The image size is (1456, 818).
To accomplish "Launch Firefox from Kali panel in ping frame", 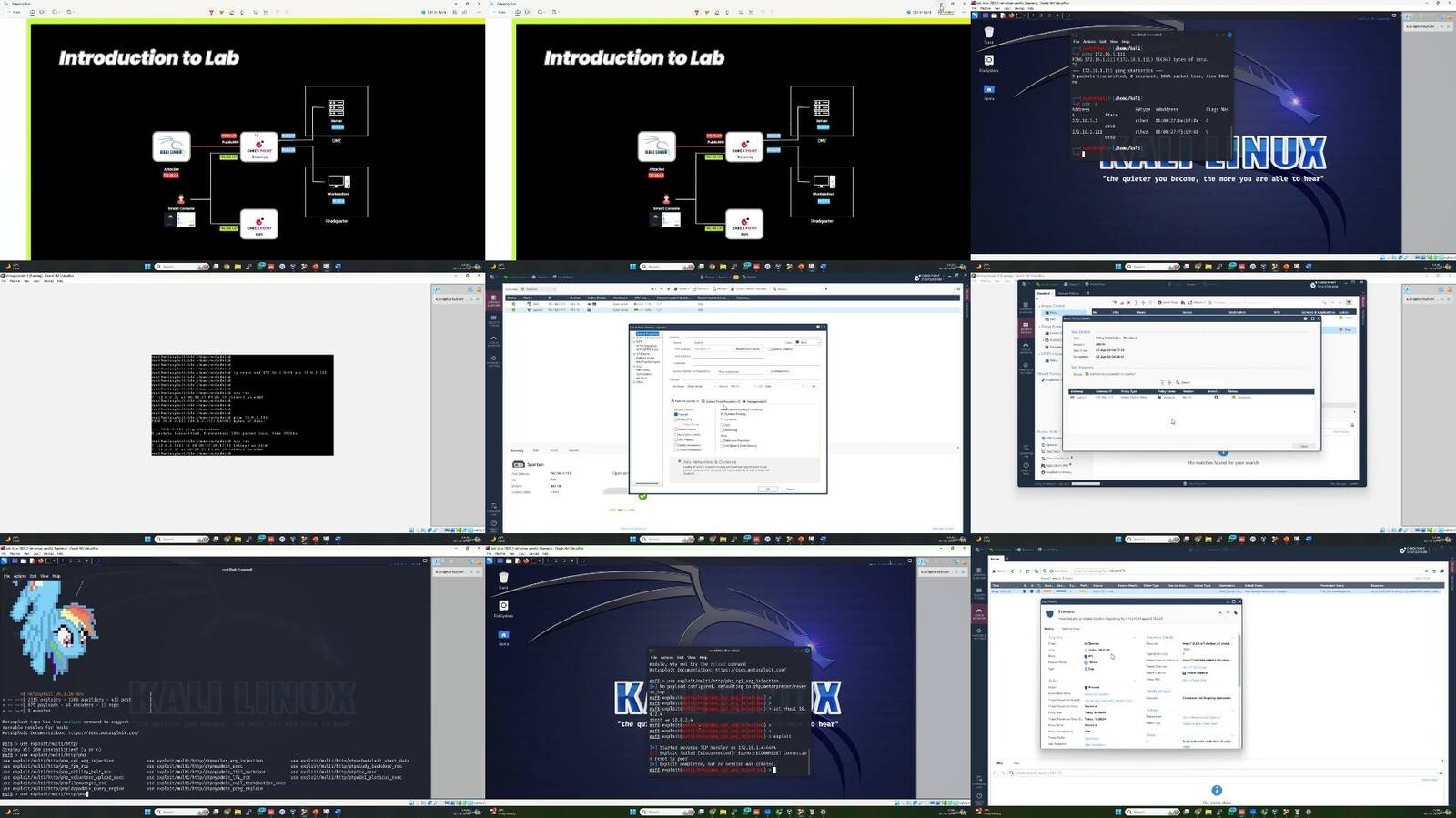I will tap(1011, 15).
